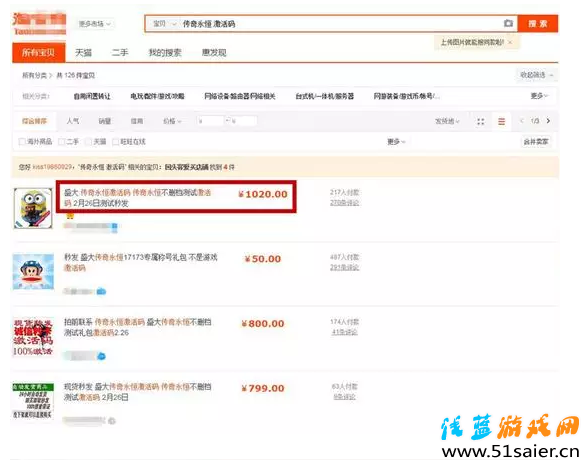Click the 所有分类 breadcrumb link
The height and width of the screenshot is (460, 585).
tap(34, 75)
